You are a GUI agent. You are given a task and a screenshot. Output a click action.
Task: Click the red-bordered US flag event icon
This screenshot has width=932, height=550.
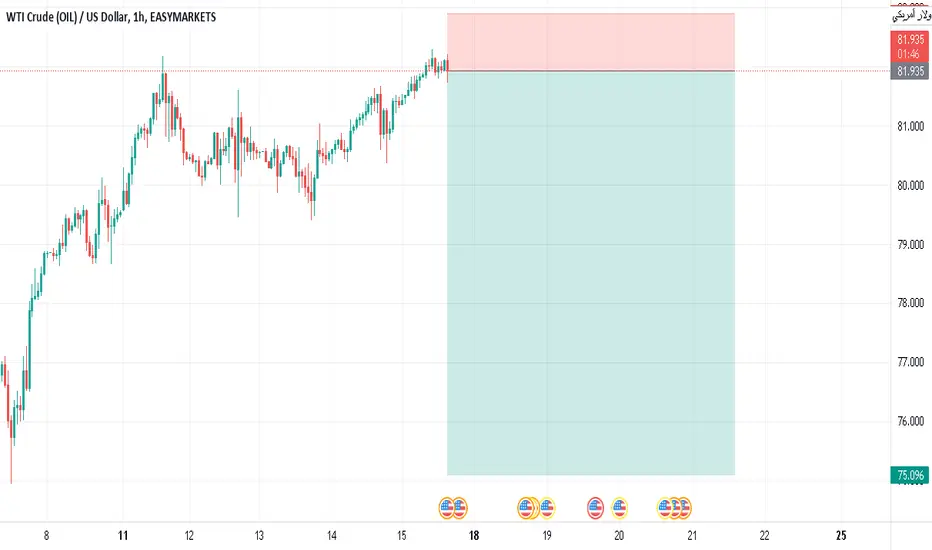point(595,508)
